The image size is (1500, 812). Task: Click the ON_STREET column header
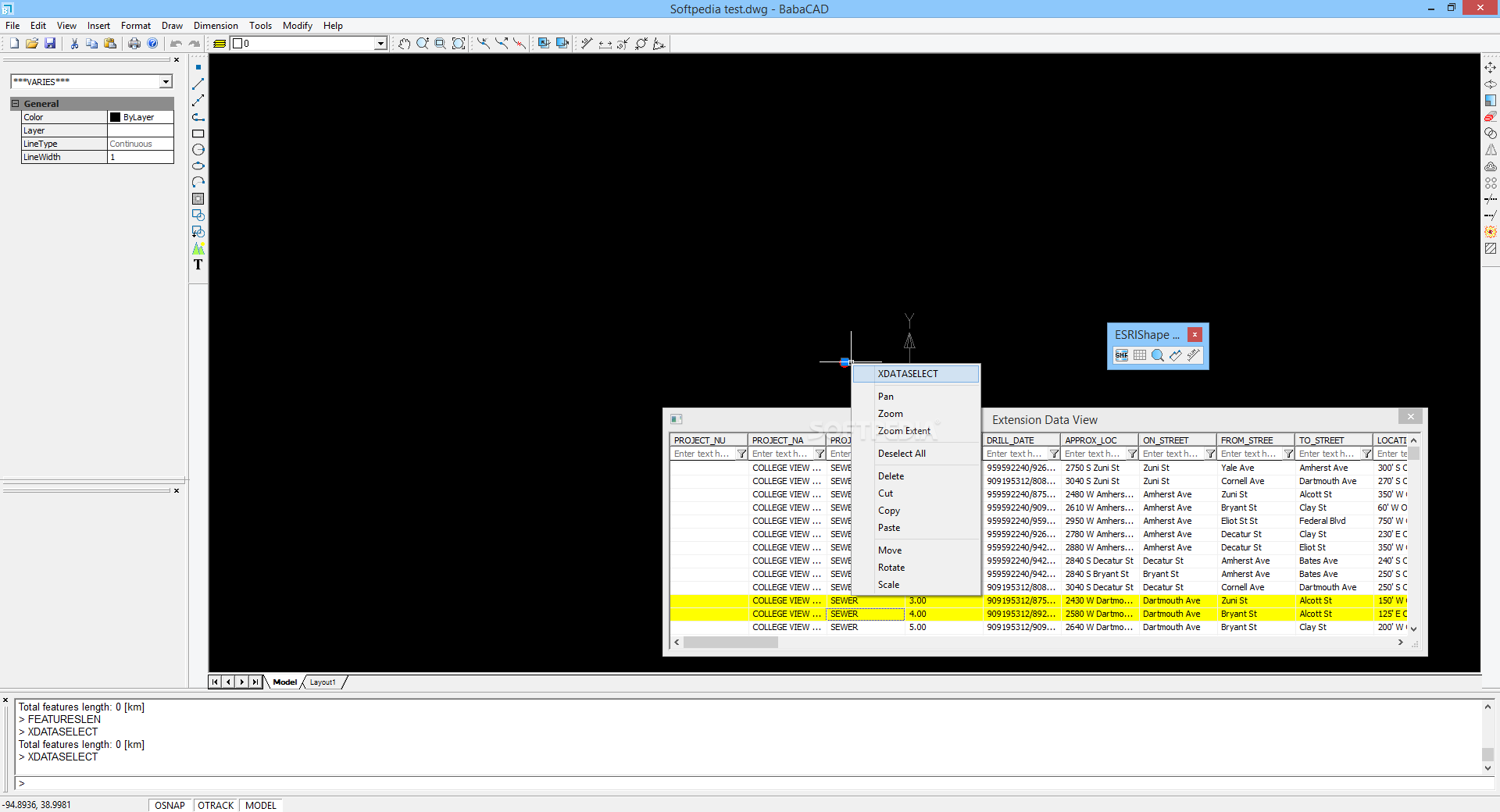click(1177, 440)
